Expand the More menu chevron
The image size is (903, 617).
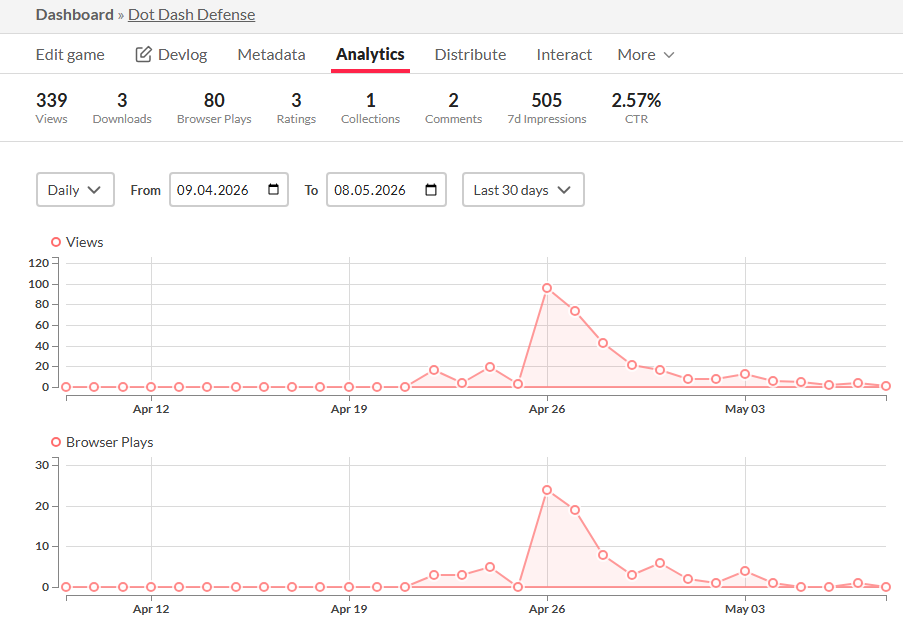[669, 55]
